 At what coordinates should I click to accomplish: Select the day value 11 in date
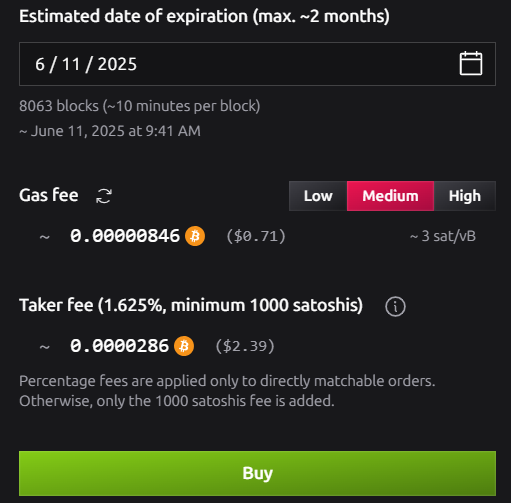click(x=71, y=64)
